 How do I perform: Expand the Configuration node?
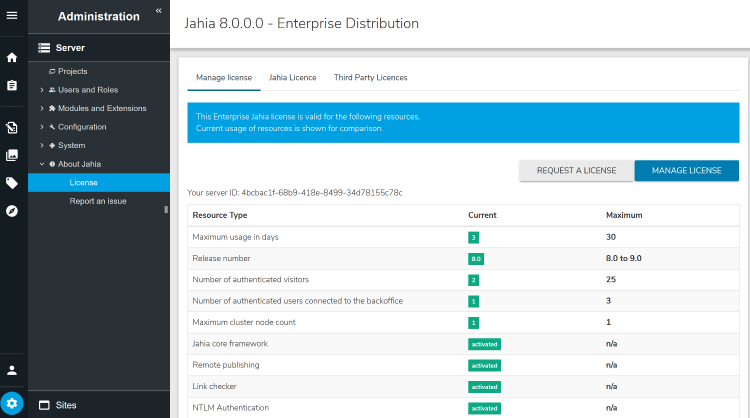click(x=42, y=127)
